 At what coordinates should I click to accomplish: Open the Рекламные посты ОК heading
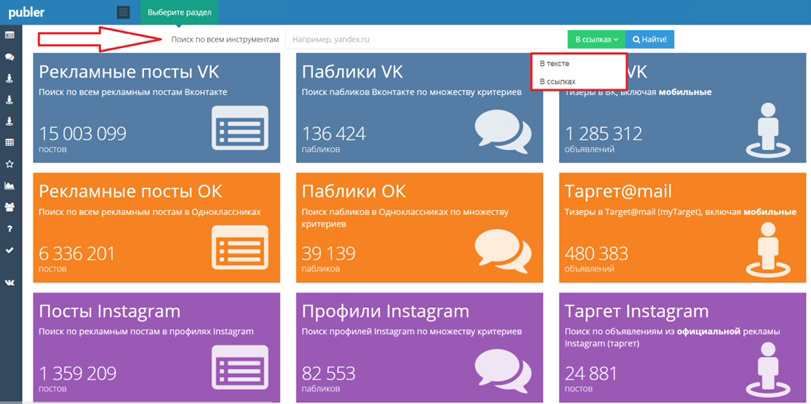tap(130, 191)
